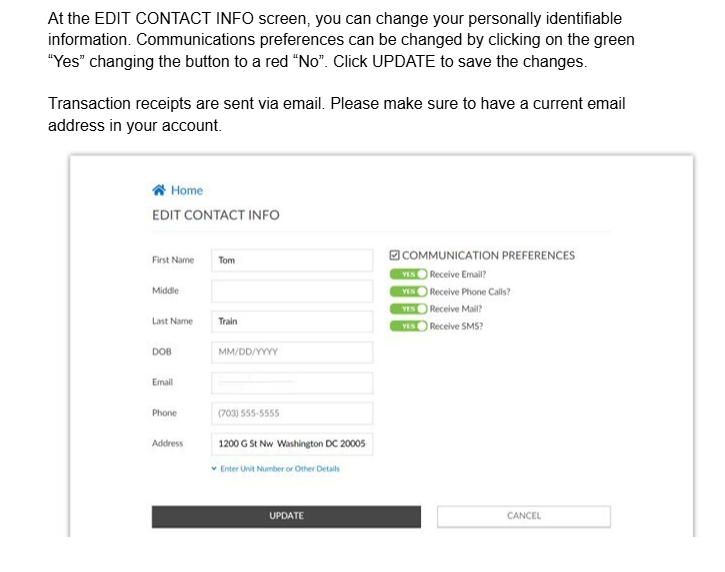Uncheck the Communication Preferences checkbox
725x572 pixels.
395,255
